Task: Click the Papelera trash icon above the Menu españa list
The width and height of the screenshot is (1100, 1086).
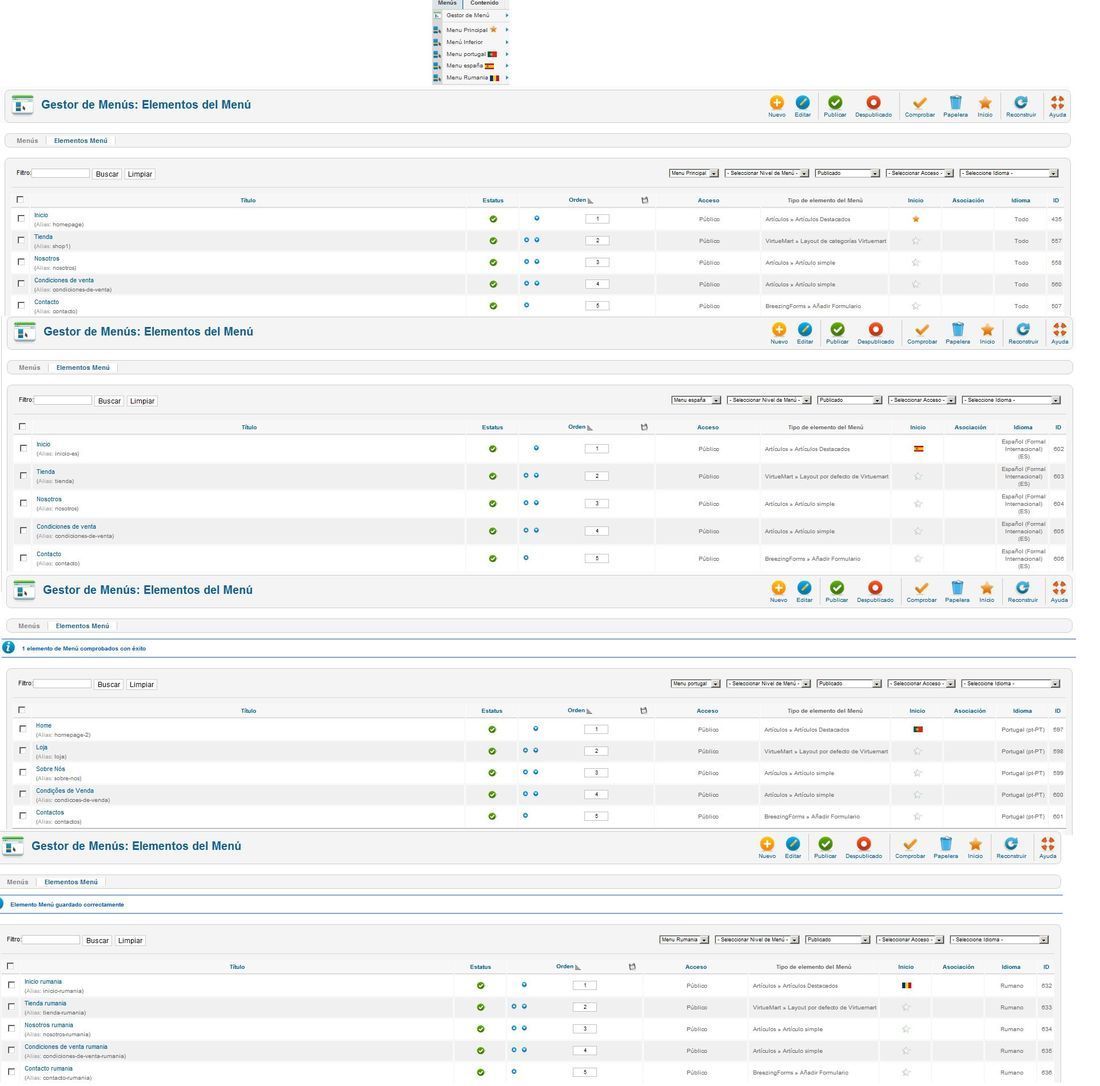Action: pyautogui.click(x=958, y=330)
